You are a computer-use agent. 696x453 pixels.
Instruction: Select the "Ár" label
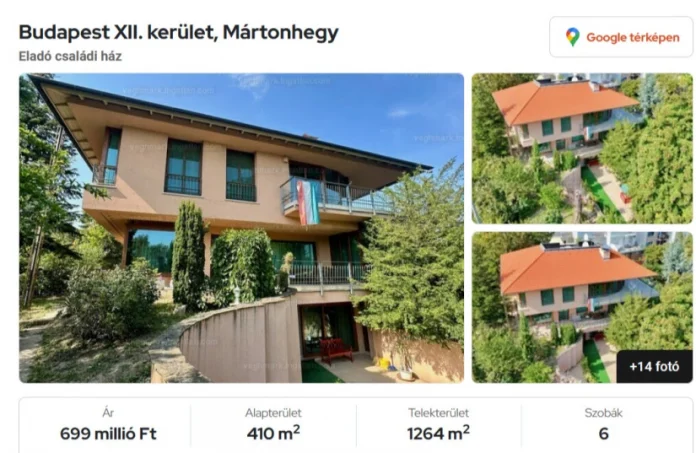click(x=108, y=413)
